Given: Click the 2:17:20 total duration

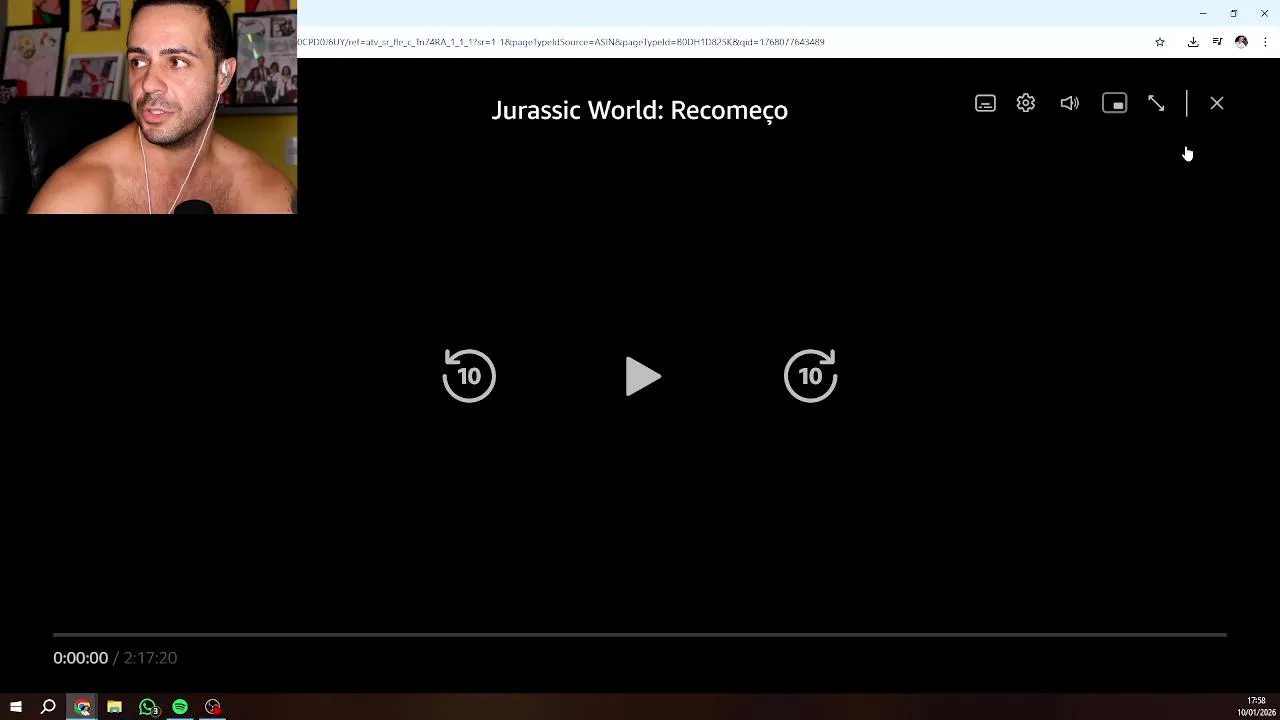Looking at the screenshot, I should pos(150,658).
